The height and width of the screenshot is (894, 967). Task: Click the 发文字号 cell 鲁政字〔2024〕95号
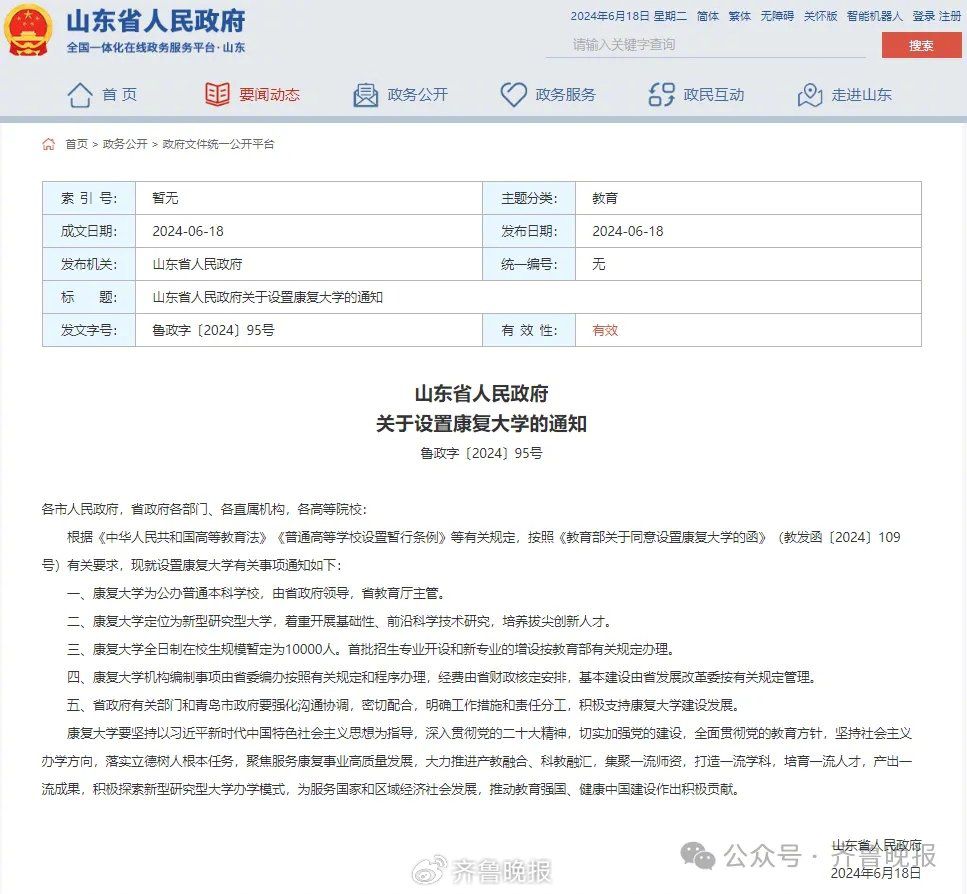tap(213, 330)
